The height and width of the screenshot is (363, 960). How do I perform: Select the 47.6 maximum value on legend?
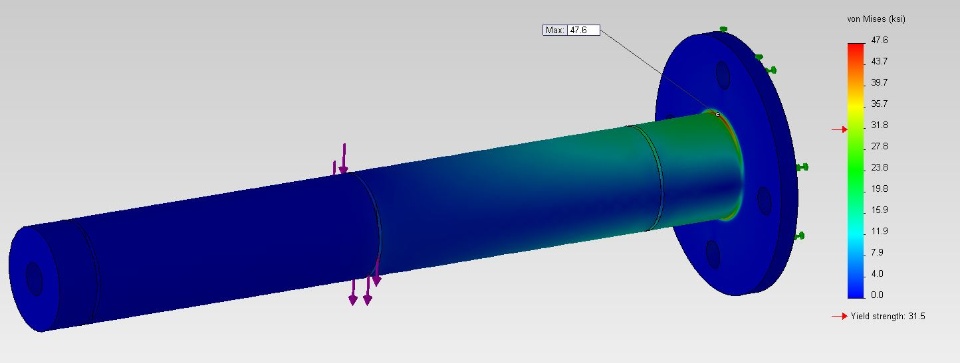(879, 40)
